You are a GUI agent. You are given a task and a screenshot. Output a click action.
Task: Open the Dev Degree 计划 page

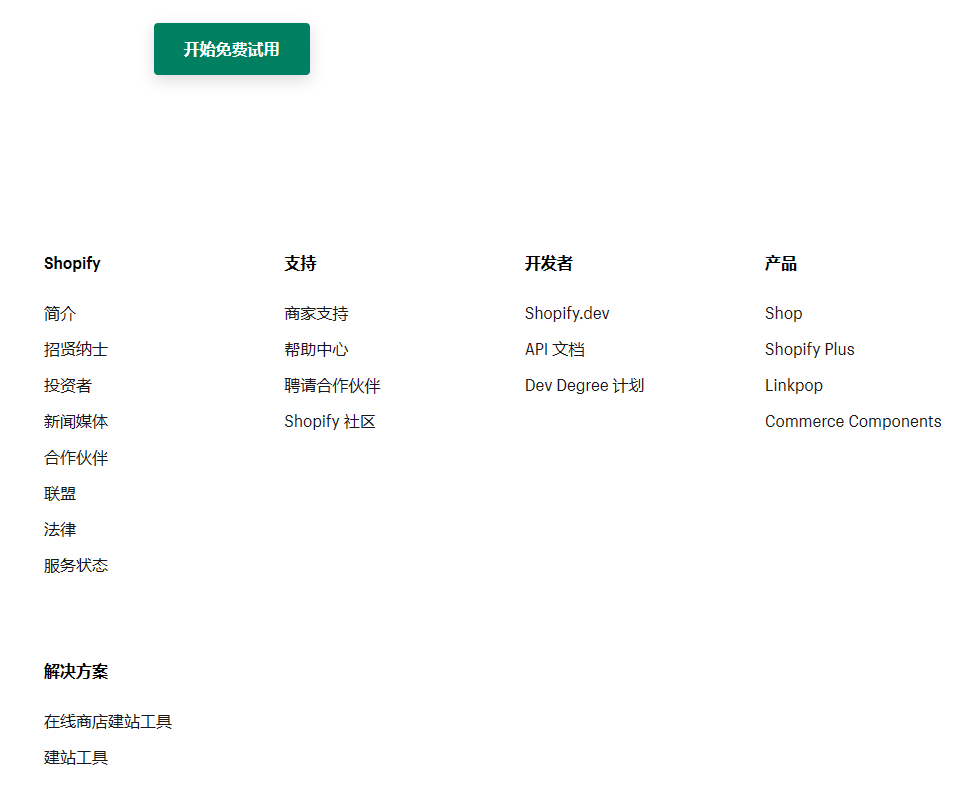click(x=584, y=385)
